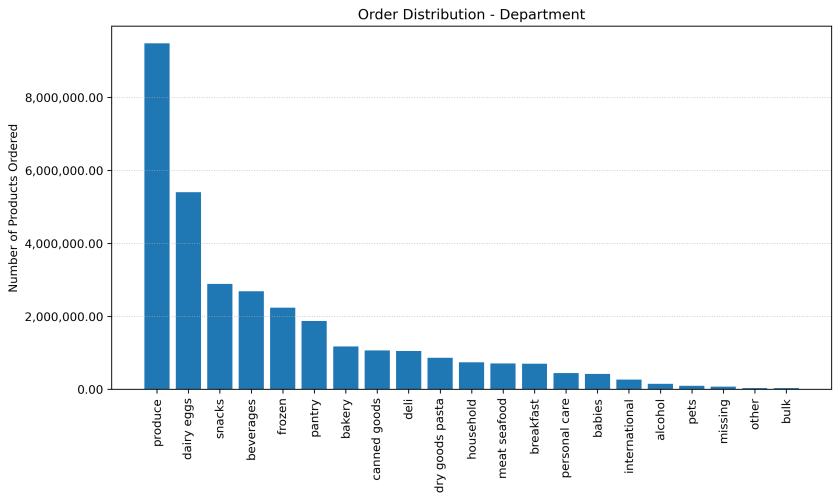Click the chart title Order Distribution - Department

coord(471,14)
